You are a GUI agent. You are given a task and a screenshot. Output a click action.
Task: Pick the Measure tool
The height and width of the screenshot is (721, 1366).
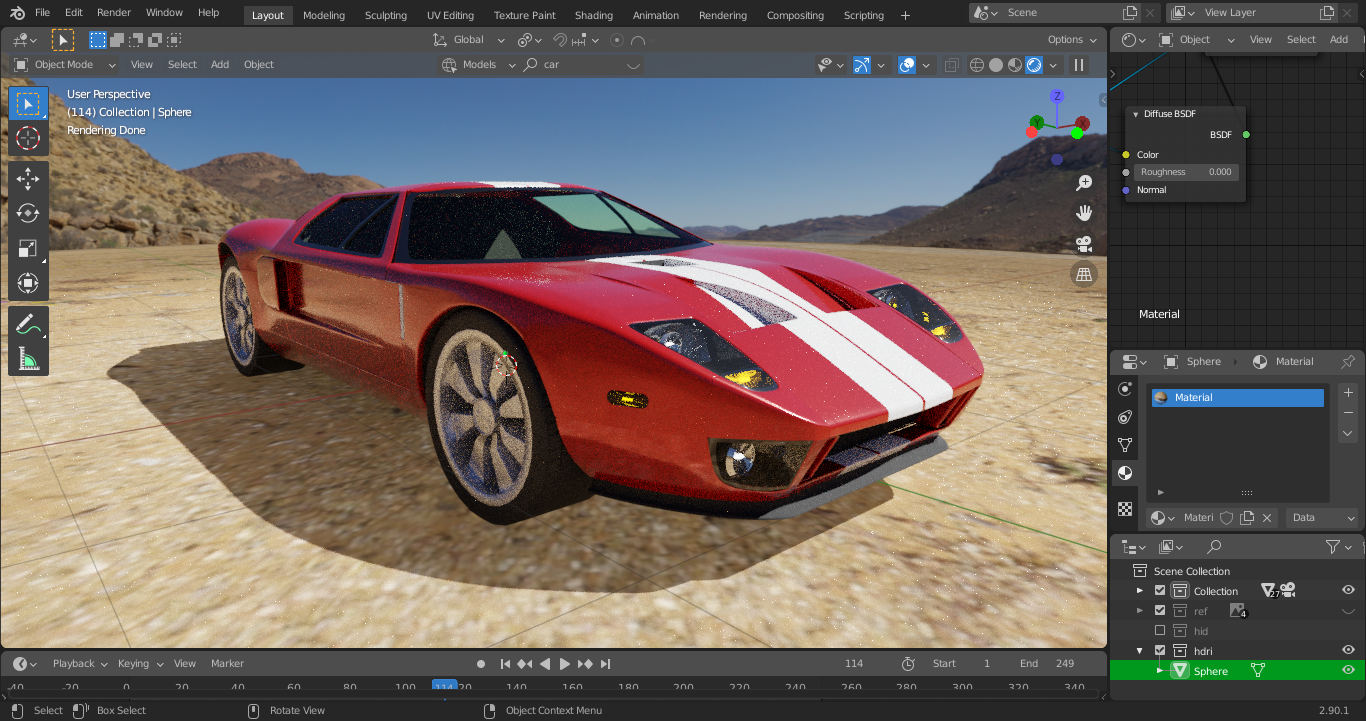[28, 358]
